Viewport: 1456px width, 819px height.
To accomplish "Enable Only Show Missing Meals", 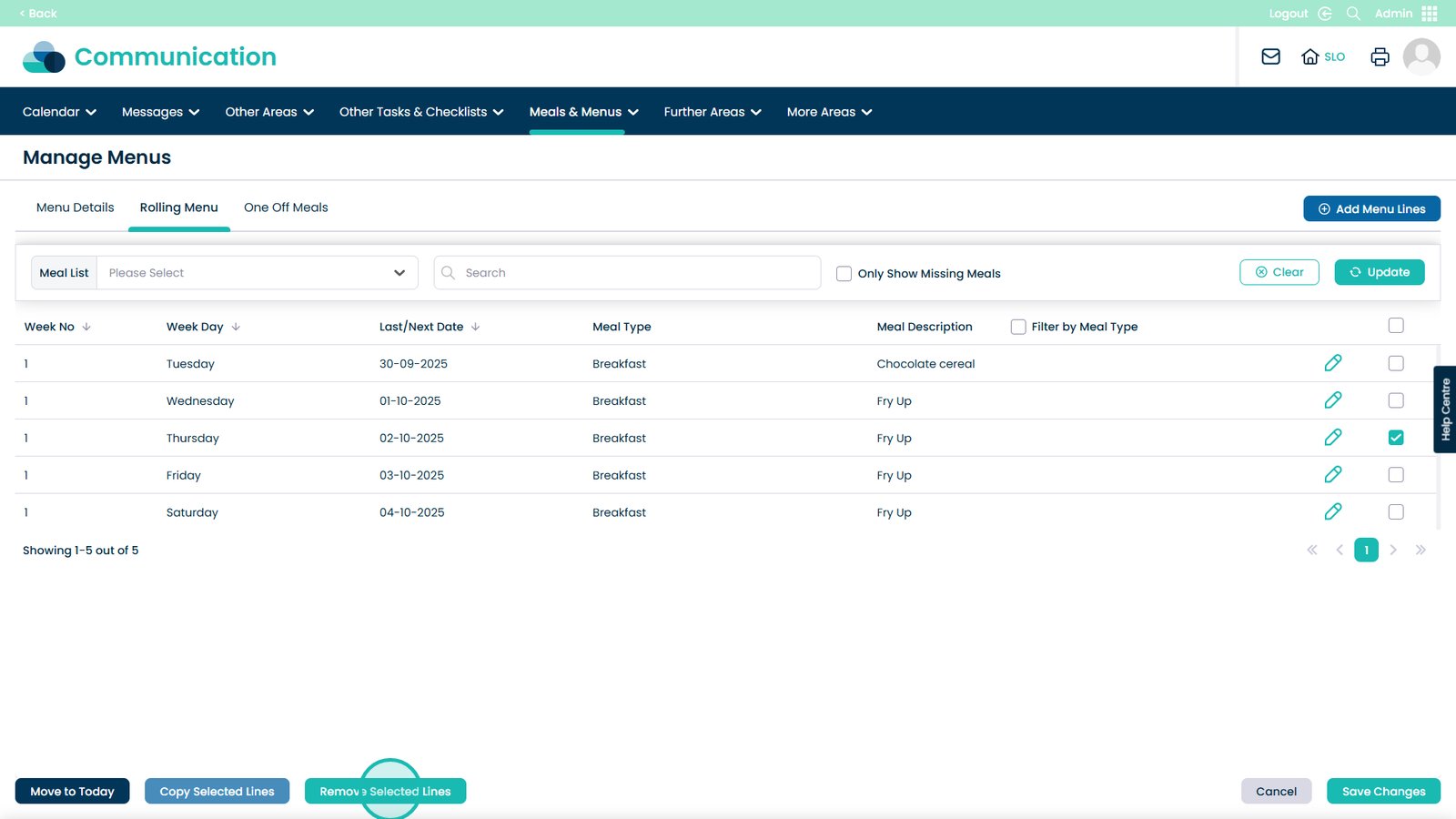I will coord(844,273).
